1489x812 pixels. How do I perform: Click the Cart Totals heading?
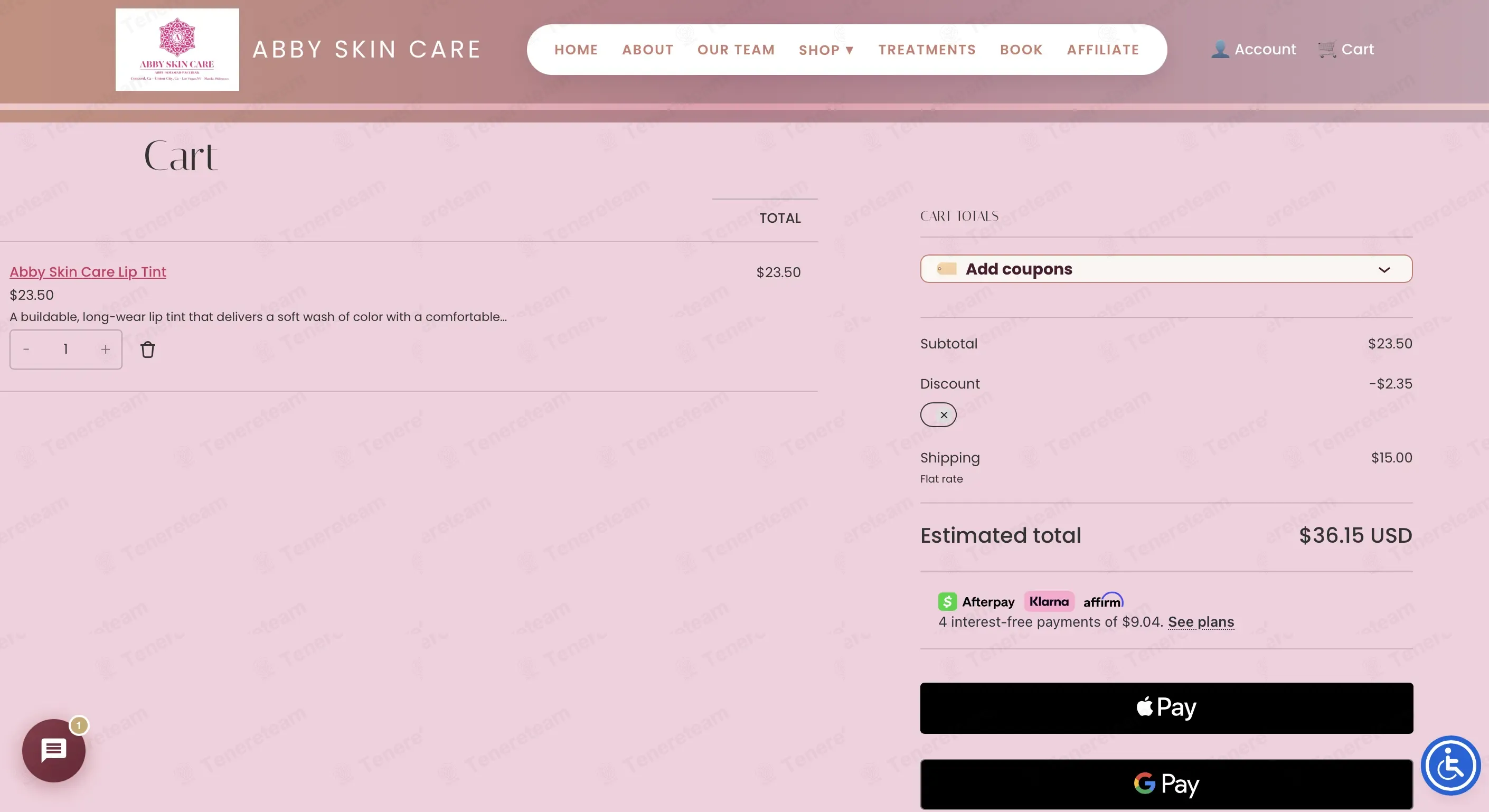click(x=959, y=216)
